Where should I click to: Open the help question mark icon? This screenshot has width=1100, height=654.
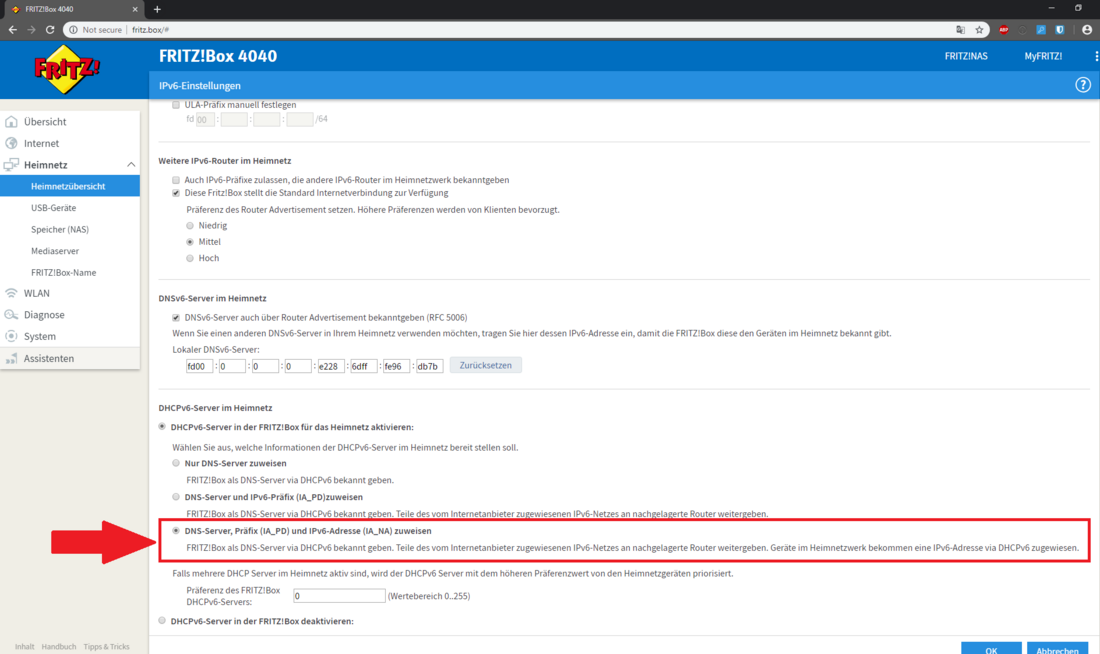point(1082,85)
